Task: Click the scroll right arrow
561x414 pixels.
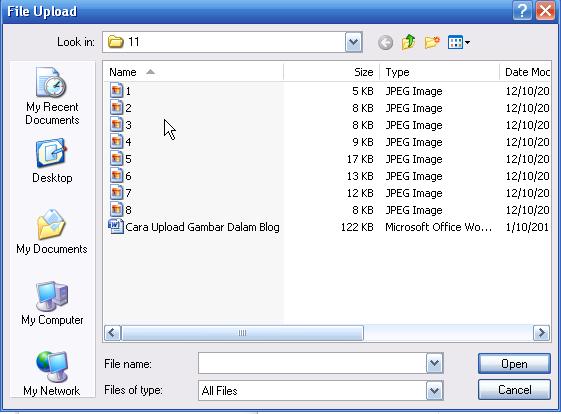Action: coord(542,333)
